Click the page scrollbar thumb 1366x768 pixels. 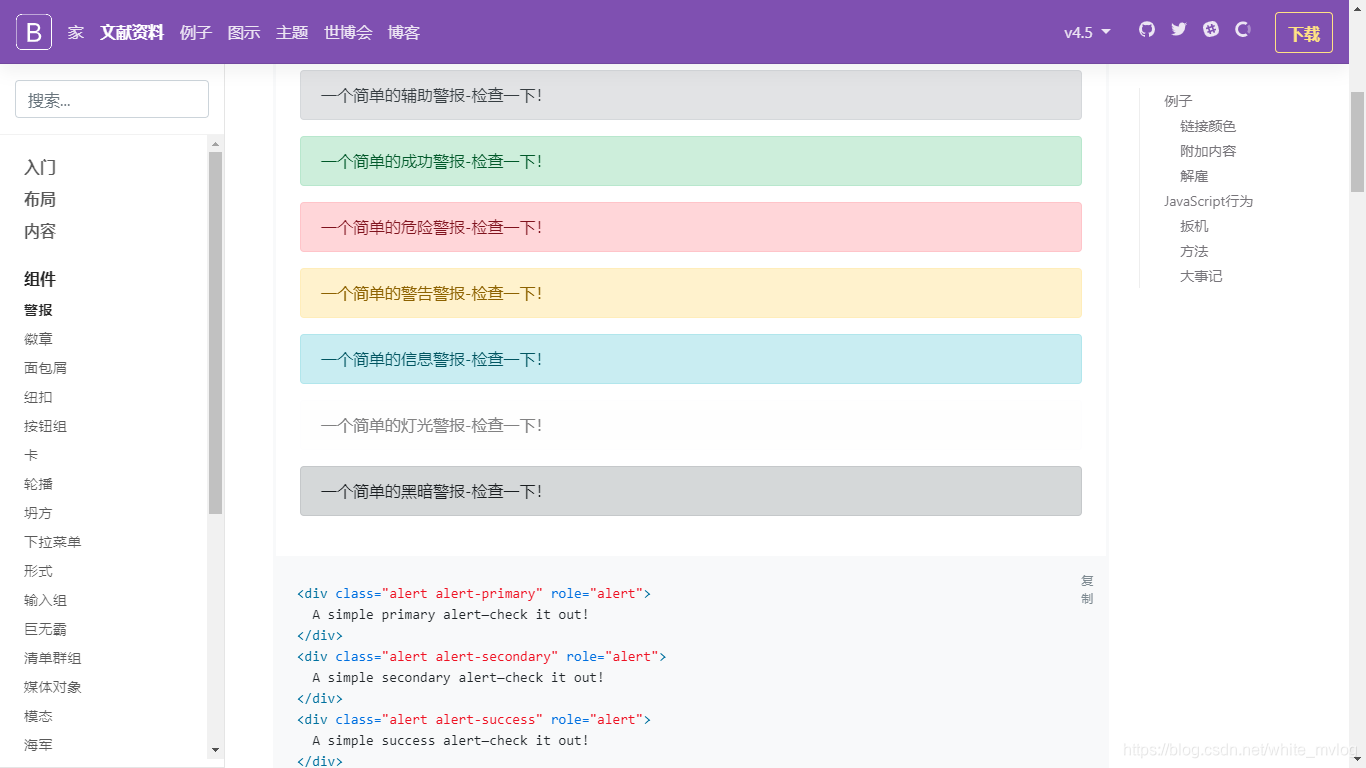coord(1357,141)
